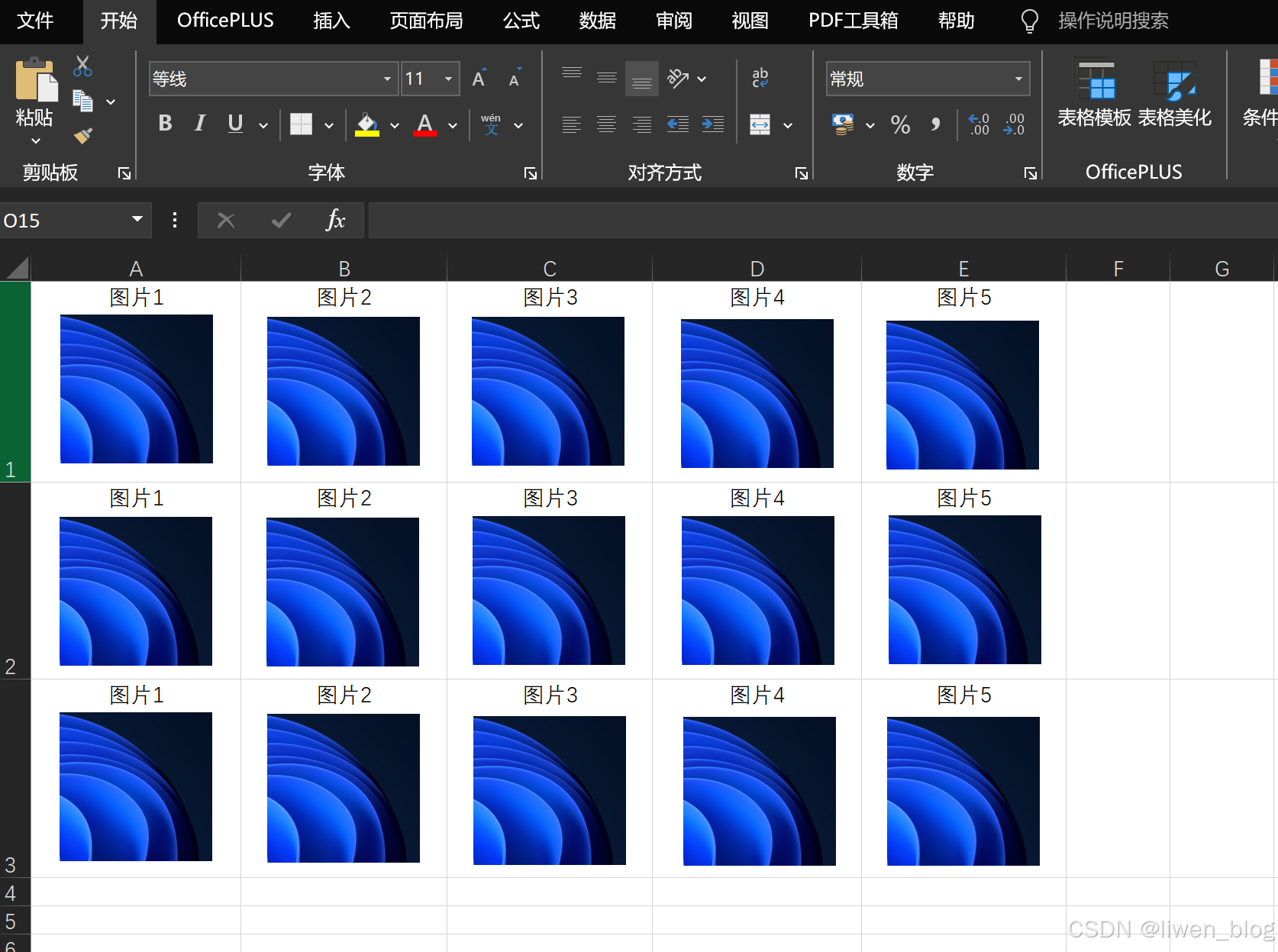Increase decimal places
Image resolution: width=1278 pixels, height=952 pixels.
click(x=979, y=124)
